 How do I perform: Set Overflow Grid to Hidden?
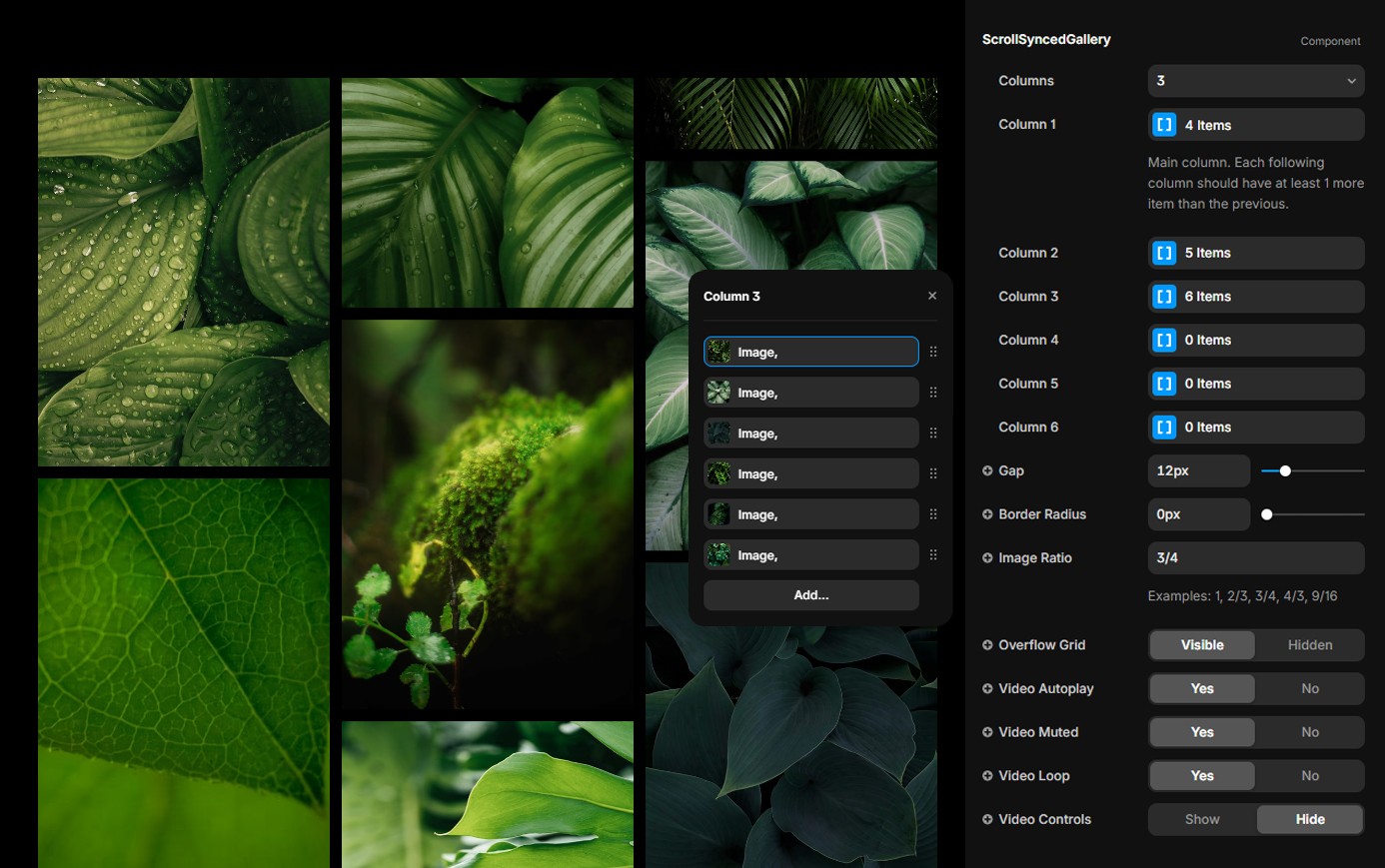click(1310, 645)
